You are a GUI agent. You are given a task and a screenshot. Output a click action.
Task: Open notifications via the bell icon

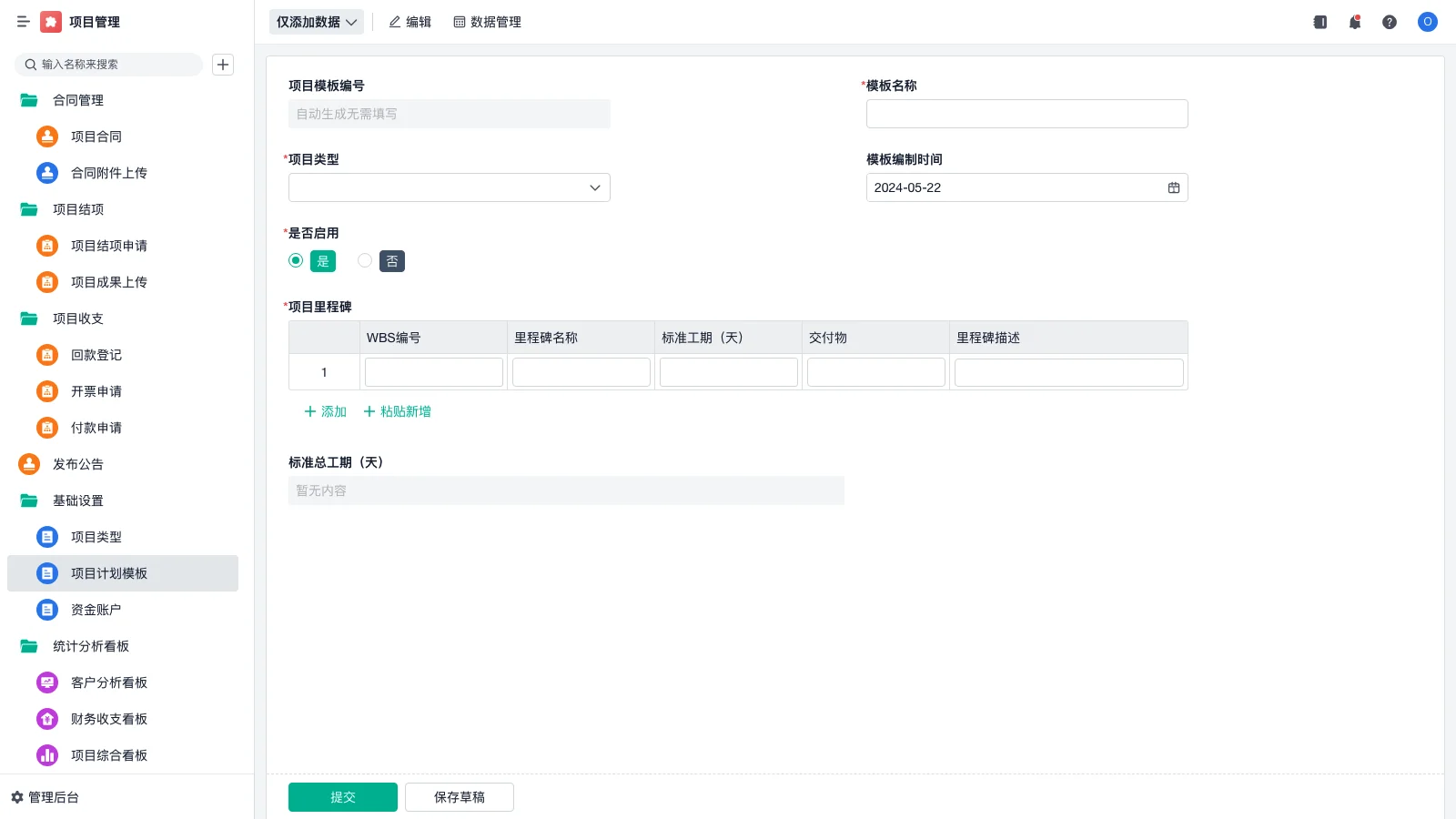tap(1354, 22)
